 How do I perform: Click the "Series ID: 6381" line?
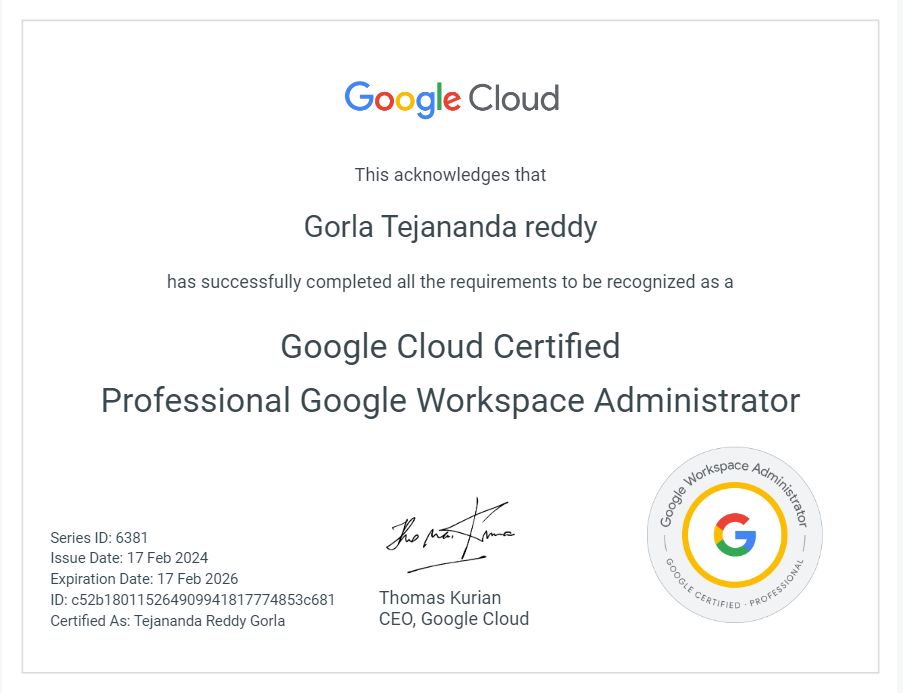99,537
